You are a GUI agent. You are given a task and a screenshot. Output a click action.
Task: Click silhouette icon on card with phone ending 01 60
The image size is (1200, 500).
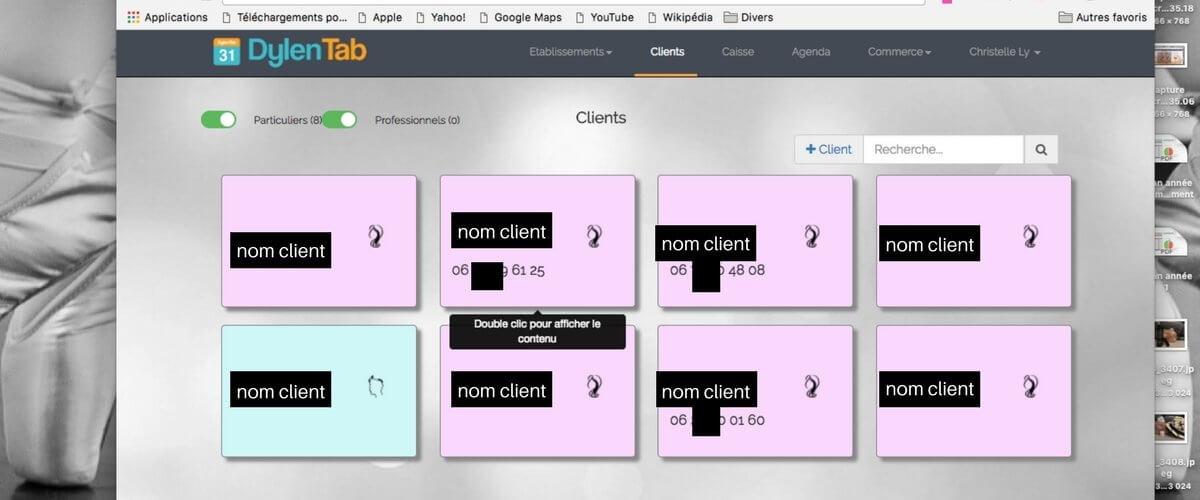coord(812,386)
